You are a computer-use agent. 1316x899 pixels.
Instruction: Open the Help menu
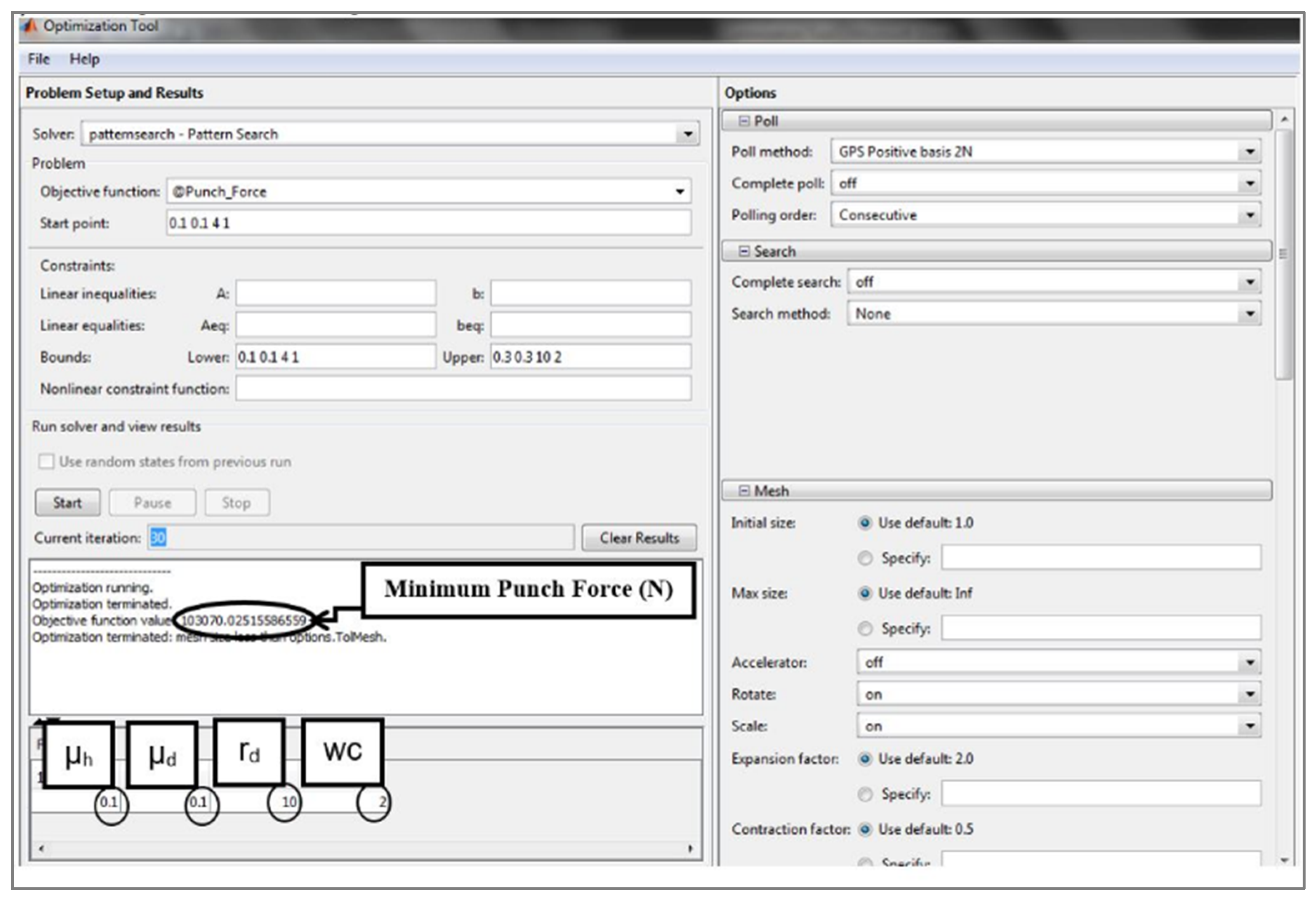pyautogui.click(x=84, y=59)
